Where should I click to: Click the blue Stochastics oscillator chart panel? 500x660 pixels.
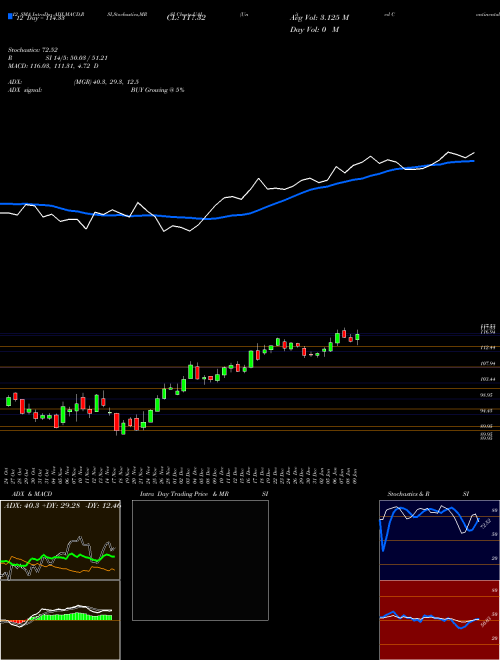pos(439,540)
